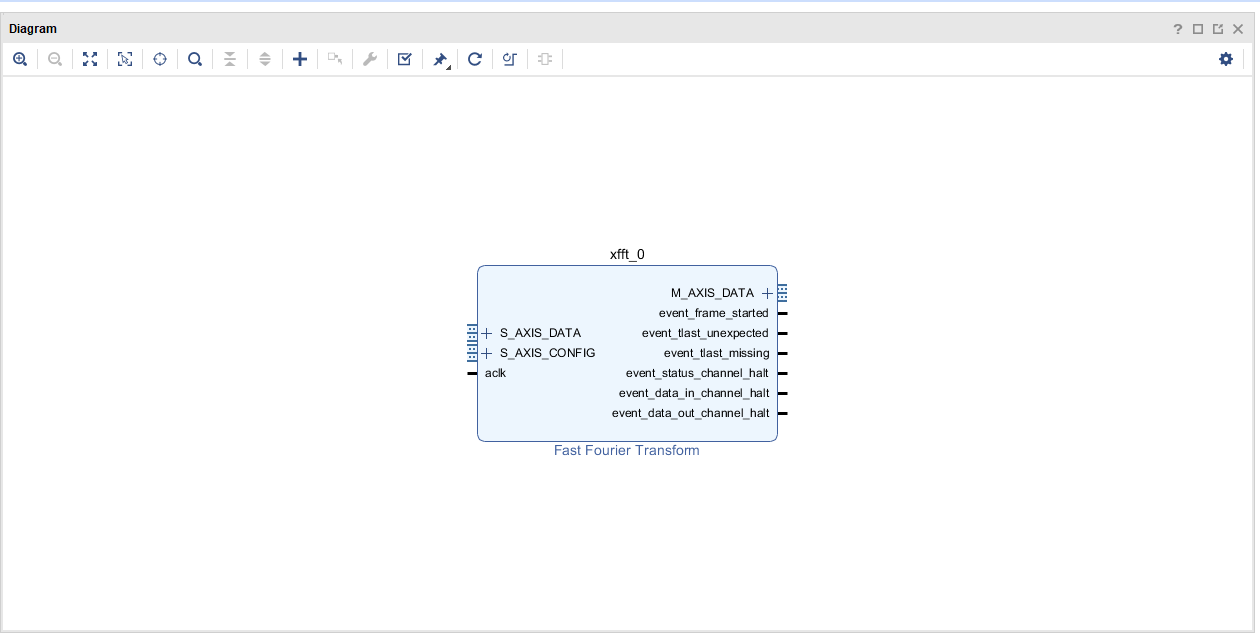
Task: Click the Zoom In magnifier icon
Action: [20, 59]
